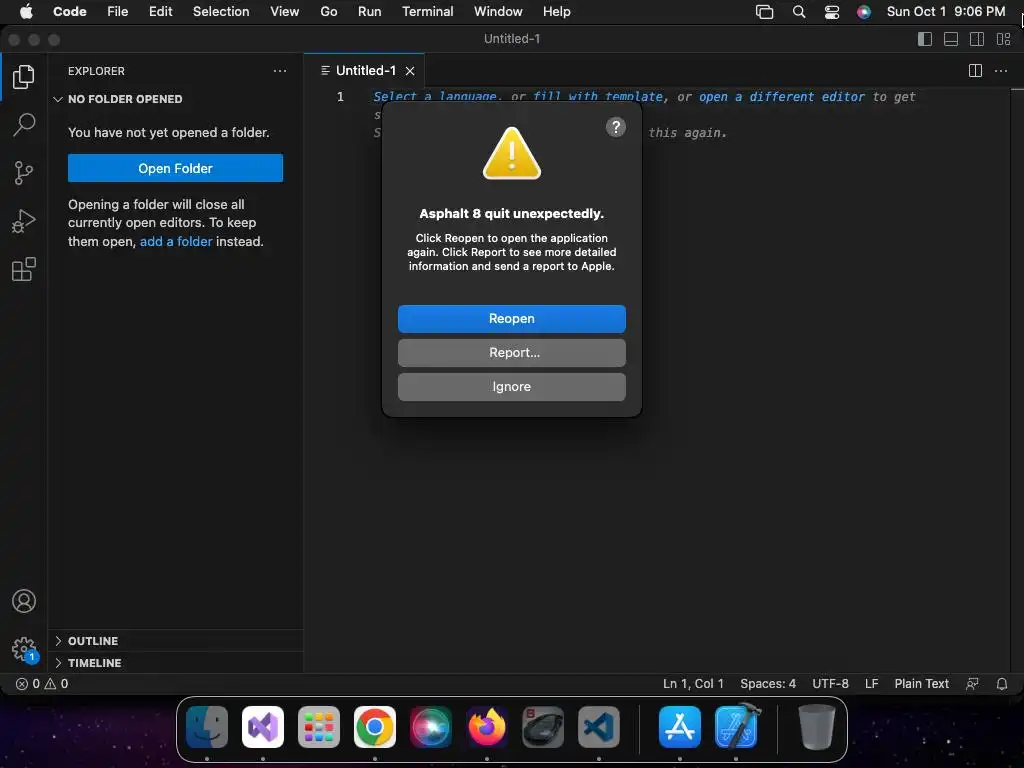Open App Store from the Dock
The image size is (1024, 768).
click(680, 727)
